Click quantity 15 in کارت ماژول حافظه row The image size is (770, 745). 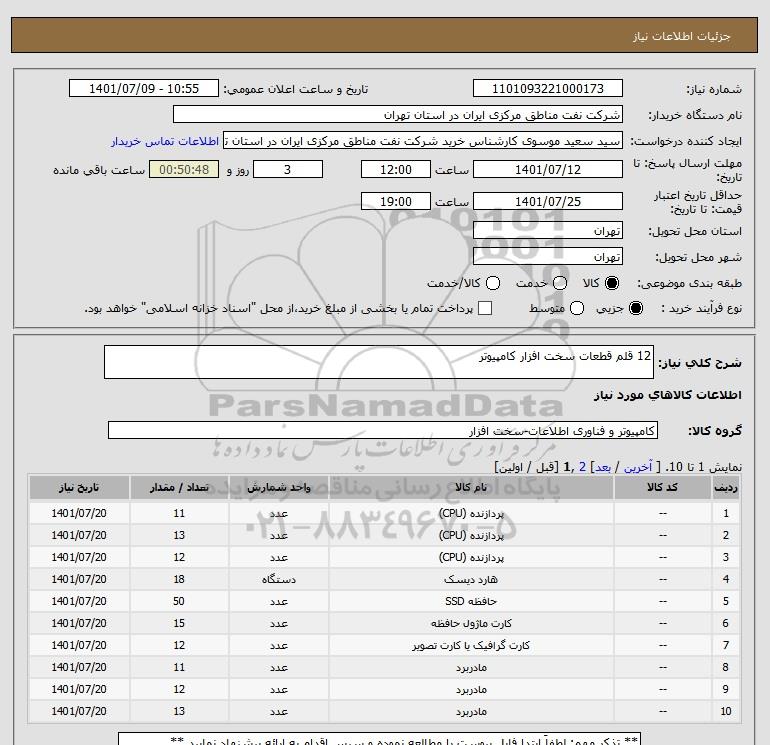tap(179, 623)
